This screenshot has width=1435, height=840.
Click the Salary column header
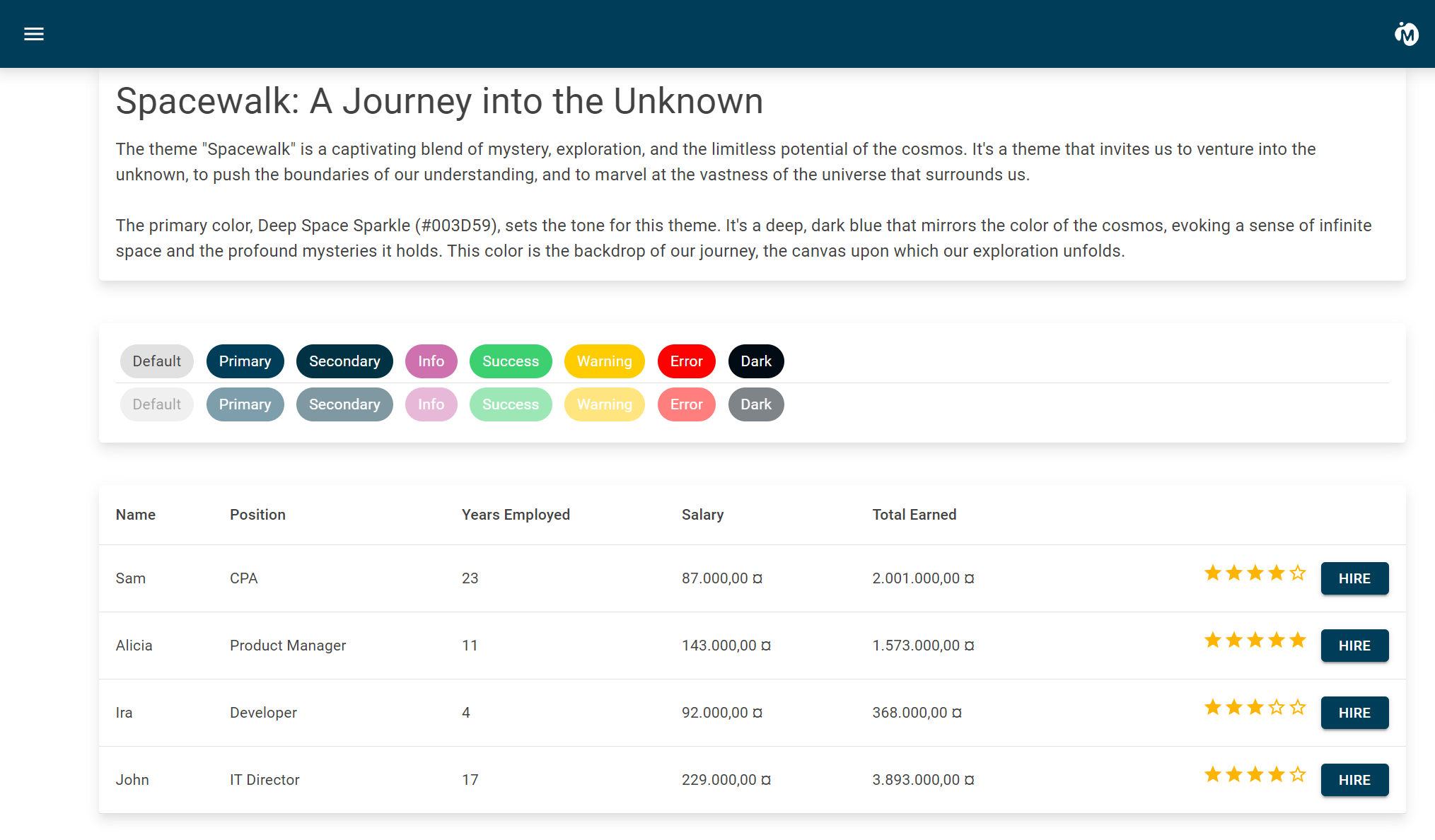pos(702,515)
